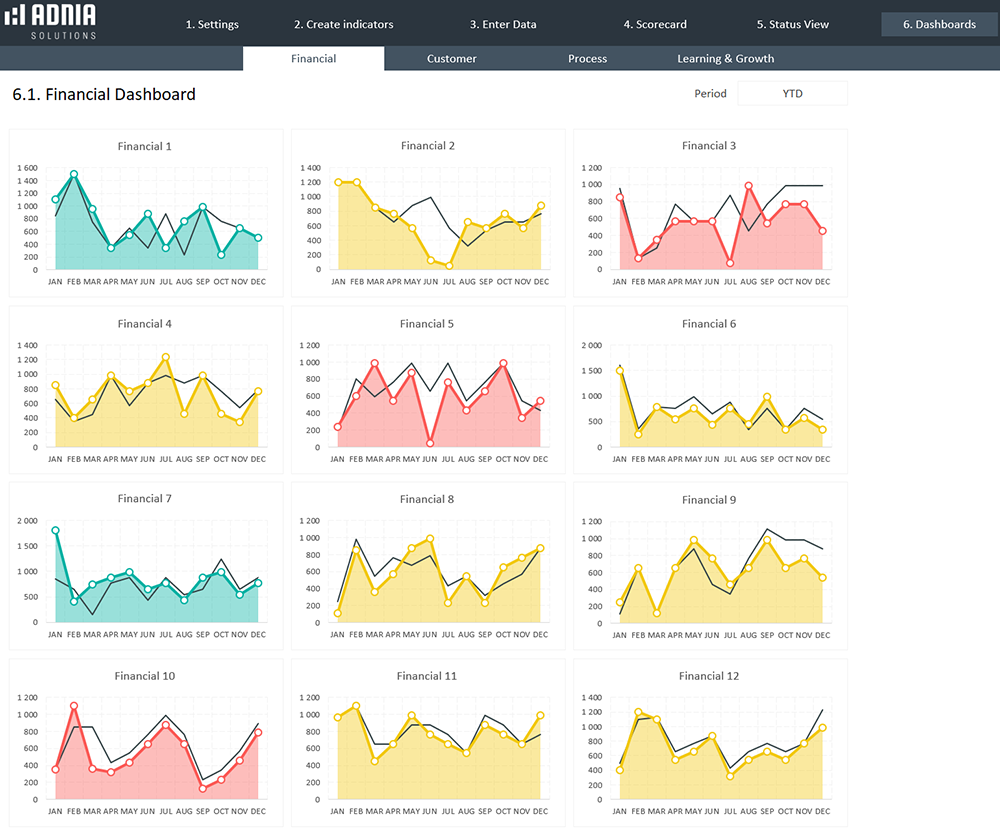Select the Financial 2 chart title
Image resolution: width=1000 pixels, height=838 pixels.
(428, 146)
